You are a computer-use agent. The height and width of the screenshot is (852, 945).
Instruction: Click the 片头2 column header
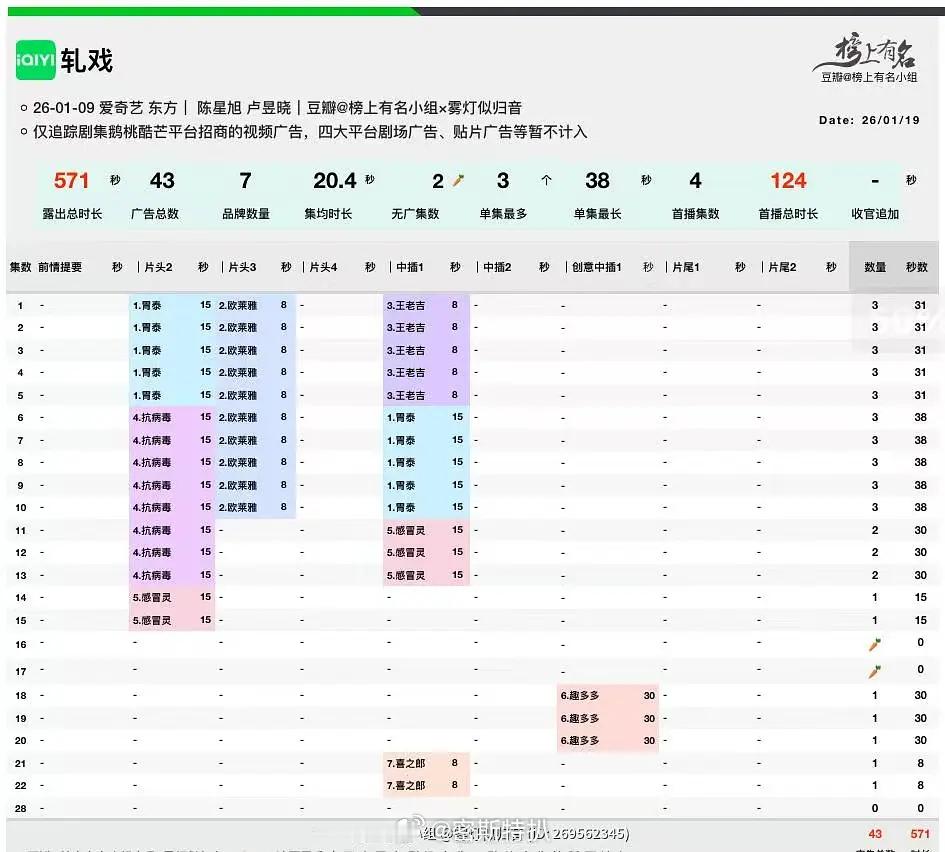click(x=159, y=267)
